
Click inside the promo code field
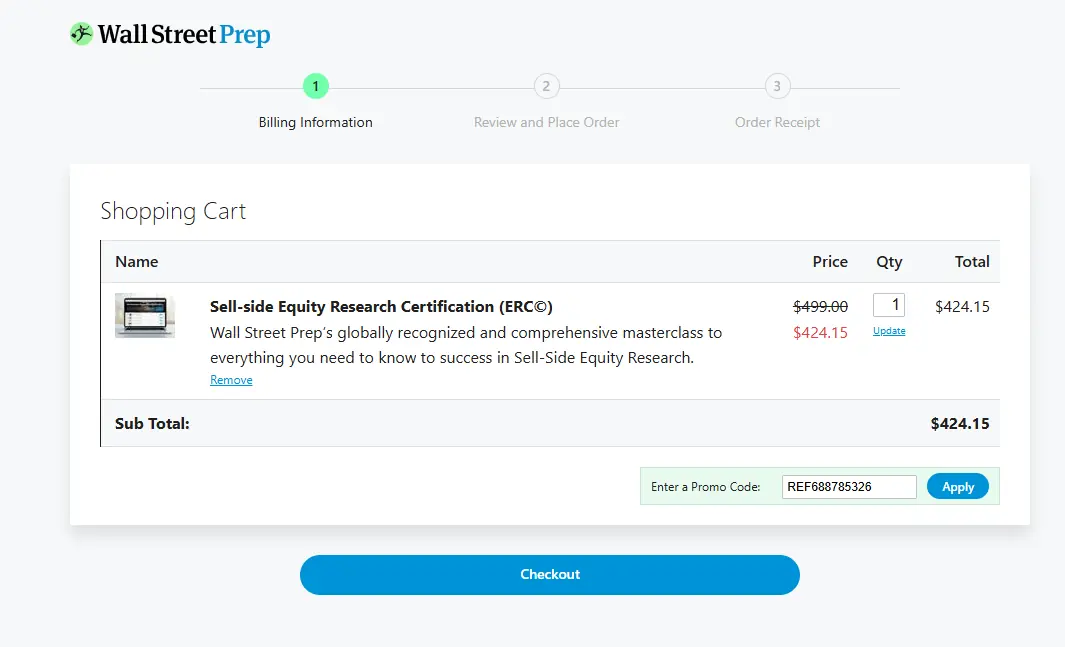(x=849, y=487)
